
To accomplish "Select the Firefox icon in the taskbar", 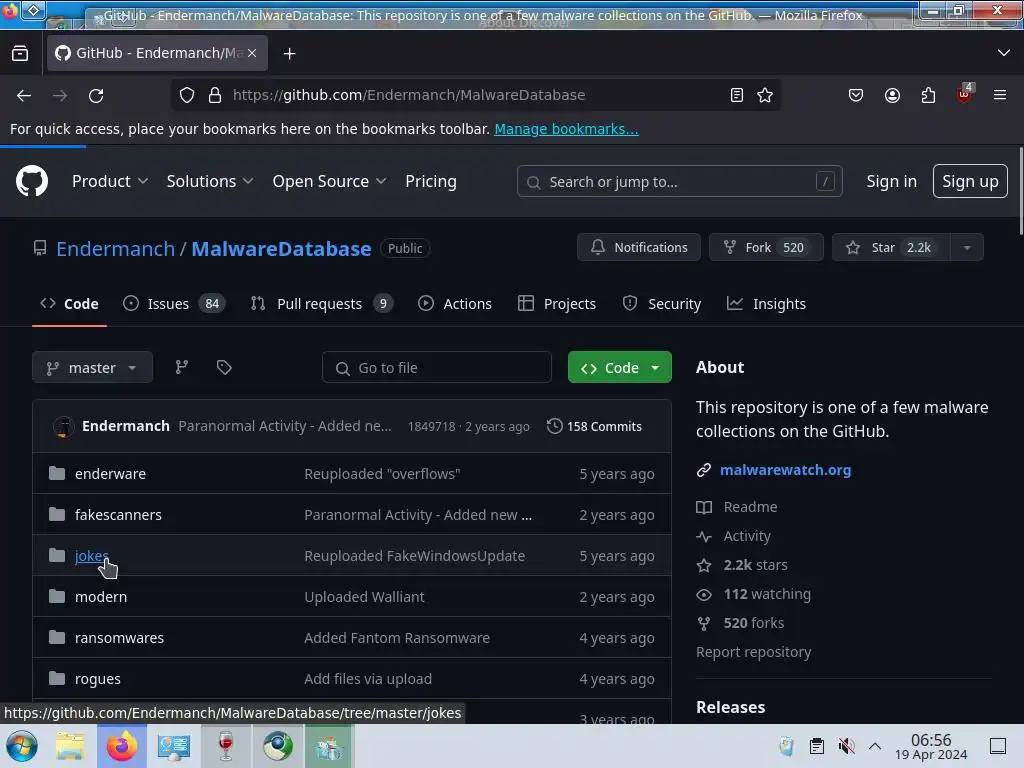I will [x=122, y=746].
